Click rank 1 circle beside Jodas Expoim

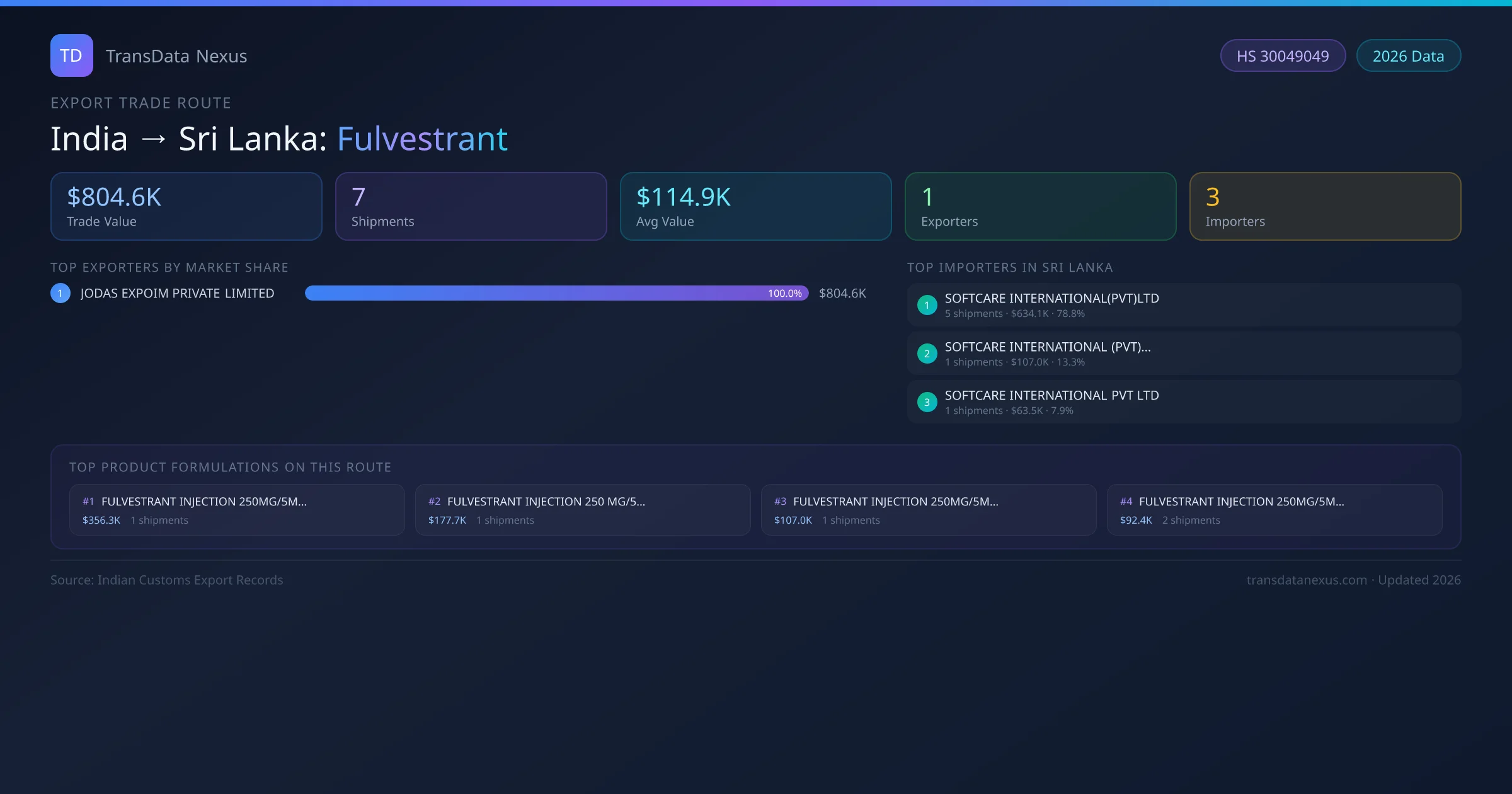pos(60,293)
